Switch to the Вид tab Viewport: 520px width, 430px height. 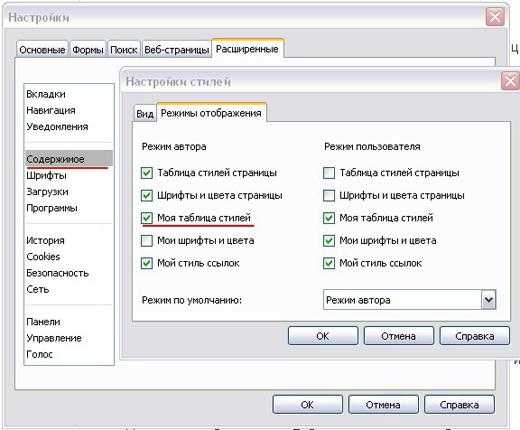[x=145, y=114]
